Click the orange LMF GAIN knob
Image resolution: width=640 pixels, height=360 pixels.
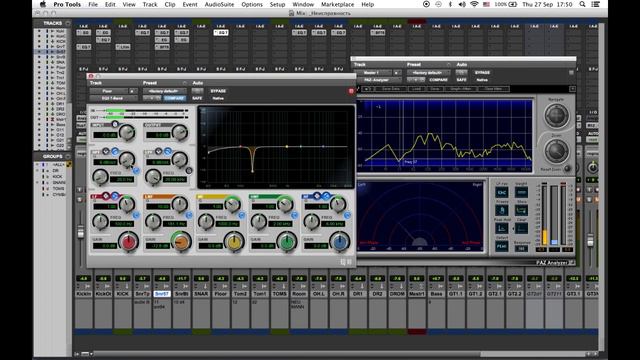point(182,241)
